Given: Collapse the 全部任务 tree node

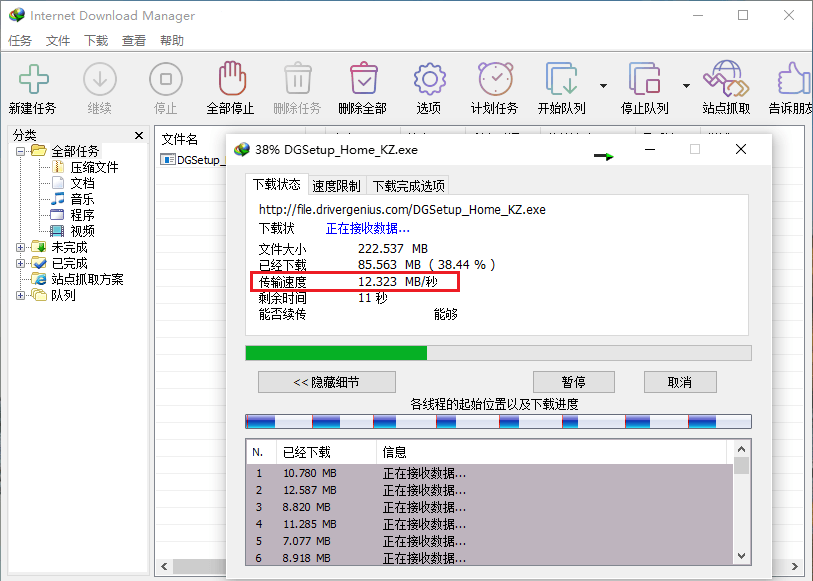Looking at the screenshot, I should click(20, 151).
